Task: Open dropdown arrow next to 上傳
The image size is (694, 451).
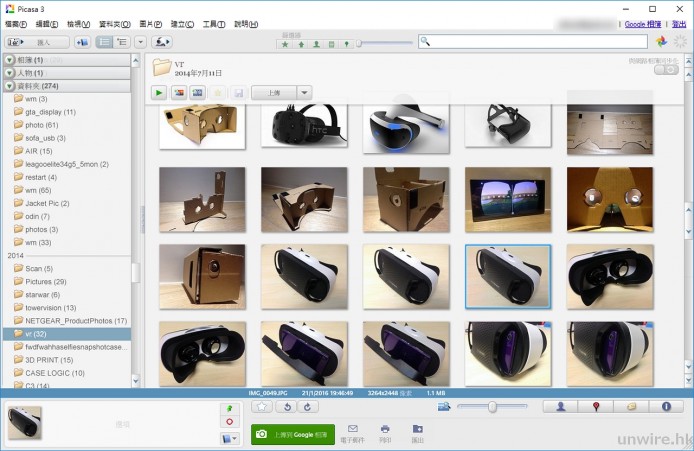Action: tap(304, 92)
